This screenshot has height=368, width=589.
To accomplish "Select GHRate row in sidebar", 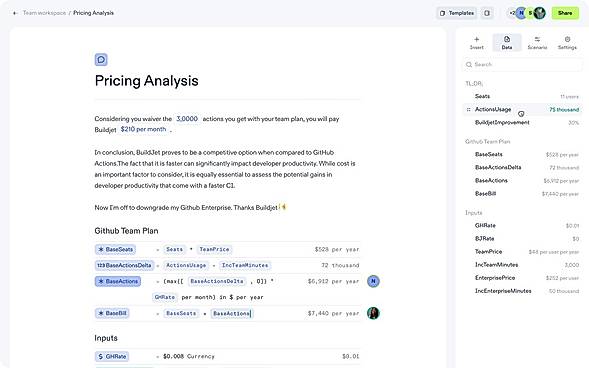I will tap(522, 226).
